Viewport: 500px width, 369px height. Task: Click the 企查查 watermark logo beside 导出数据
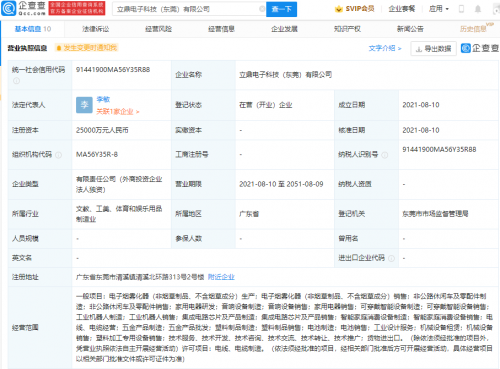[480, 48]
